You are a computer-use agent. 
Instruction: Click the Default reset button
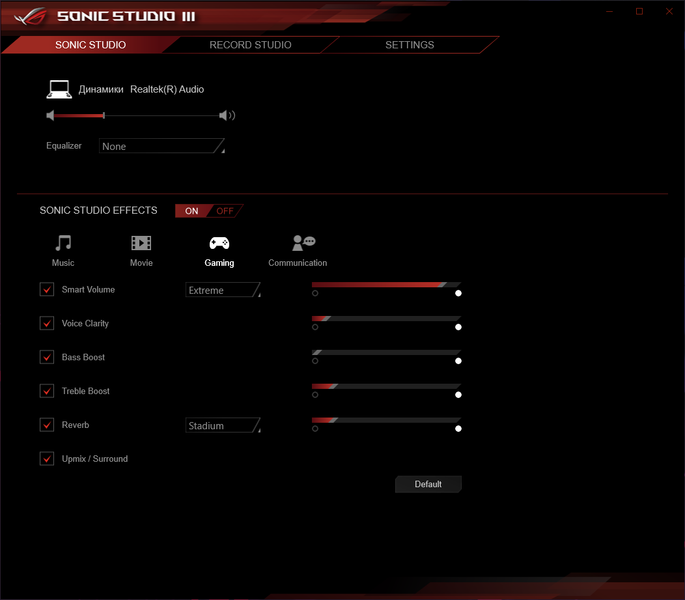coord(428,484)
